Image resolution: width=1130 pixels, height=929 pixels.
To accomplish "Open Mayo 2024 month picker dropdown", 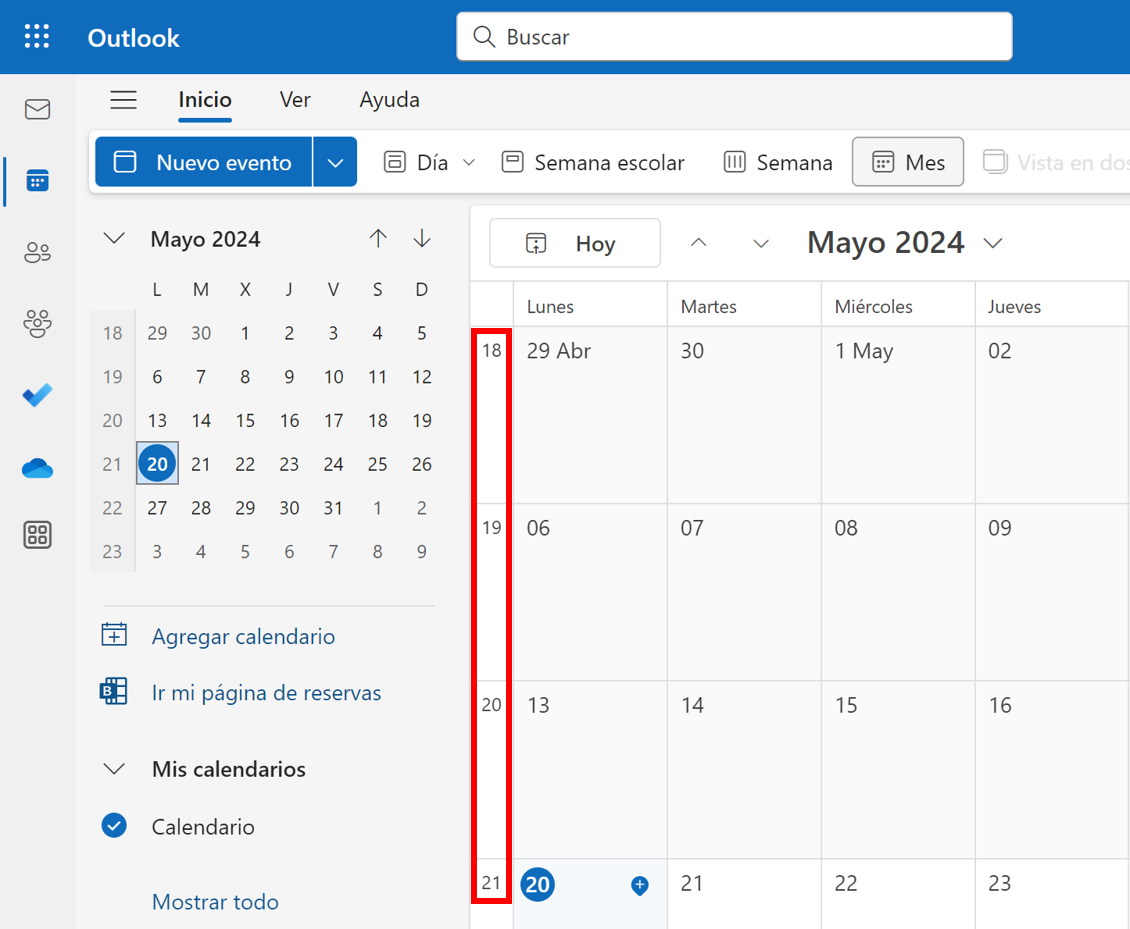I will (x=993, y=244).
